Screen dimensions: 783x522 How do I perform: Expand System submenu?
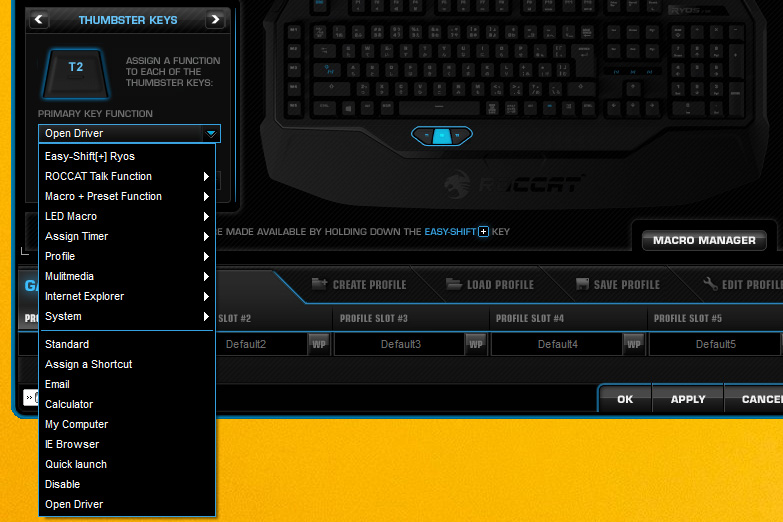(x=127, y=316)
